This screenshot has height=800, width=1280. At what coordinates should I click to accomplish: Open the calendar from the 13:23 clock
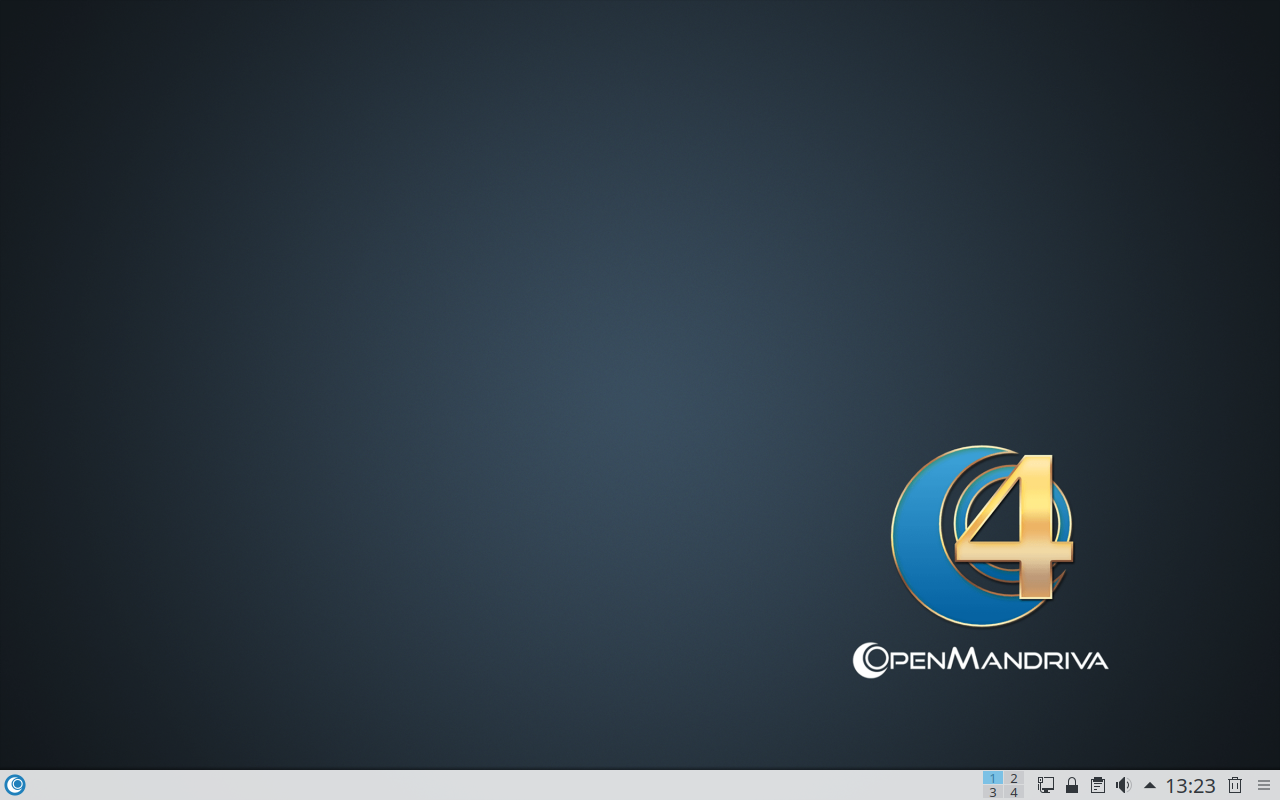click(1190, 786)
